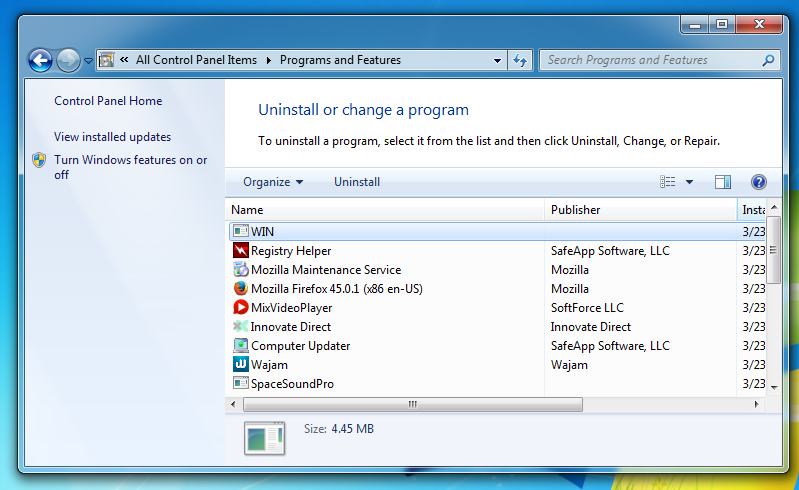The image size is (799, 490).
Task: Click the Uninstall toolbar button
Action: (x=357, y=182)
